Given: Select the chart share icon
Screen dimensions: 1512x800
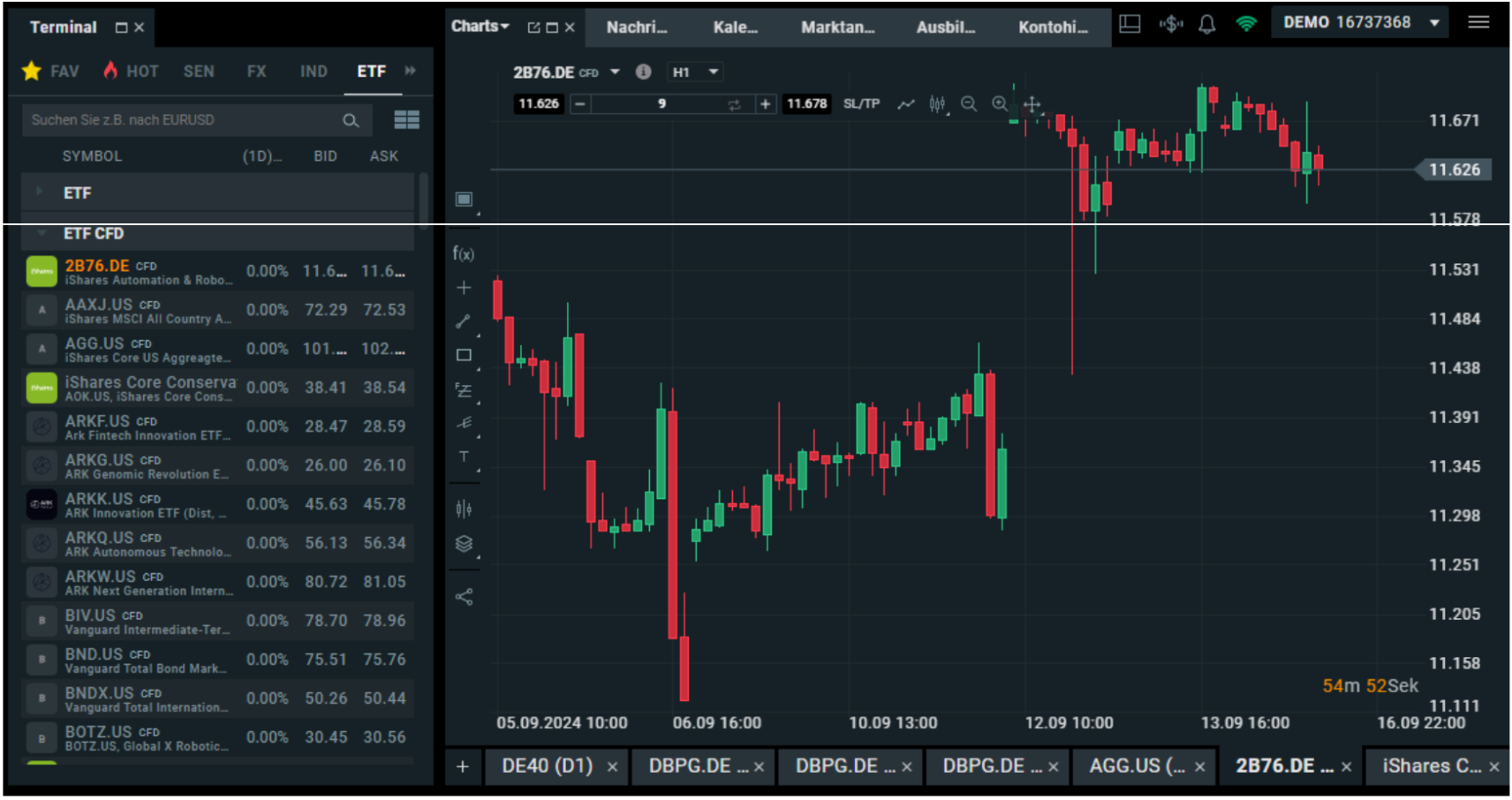Looking at the screenshot, I should click(x=463, y=597).
